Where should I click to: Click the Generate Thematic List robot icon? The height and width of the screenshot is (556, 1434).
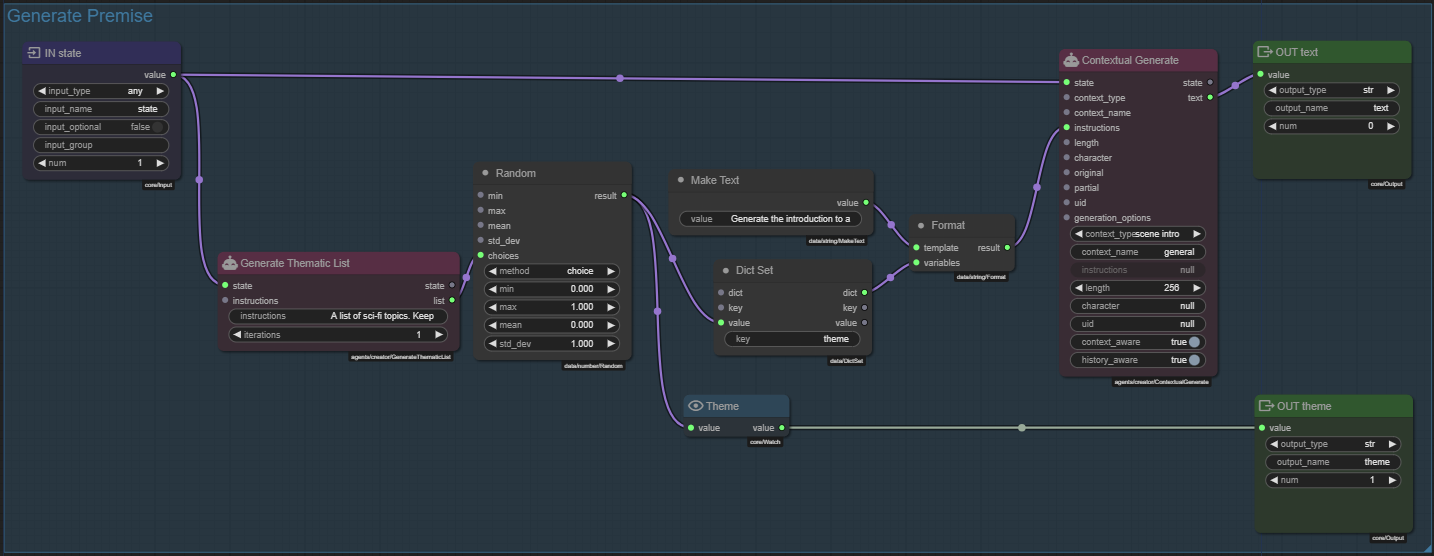click(230, 263)
